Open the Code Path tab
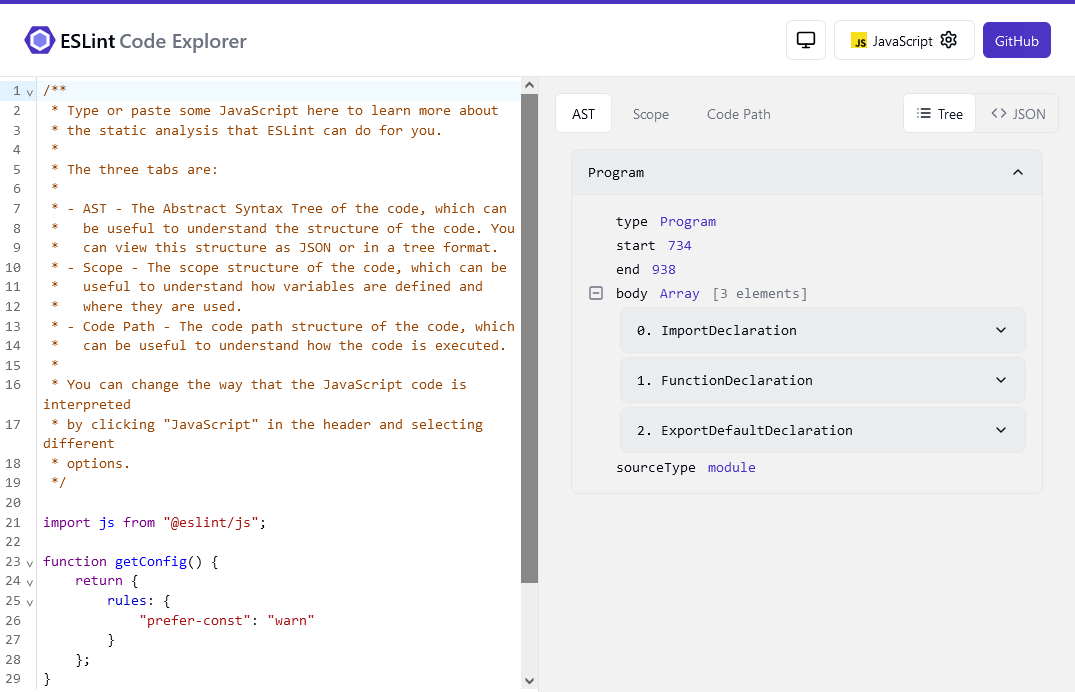 738,113
